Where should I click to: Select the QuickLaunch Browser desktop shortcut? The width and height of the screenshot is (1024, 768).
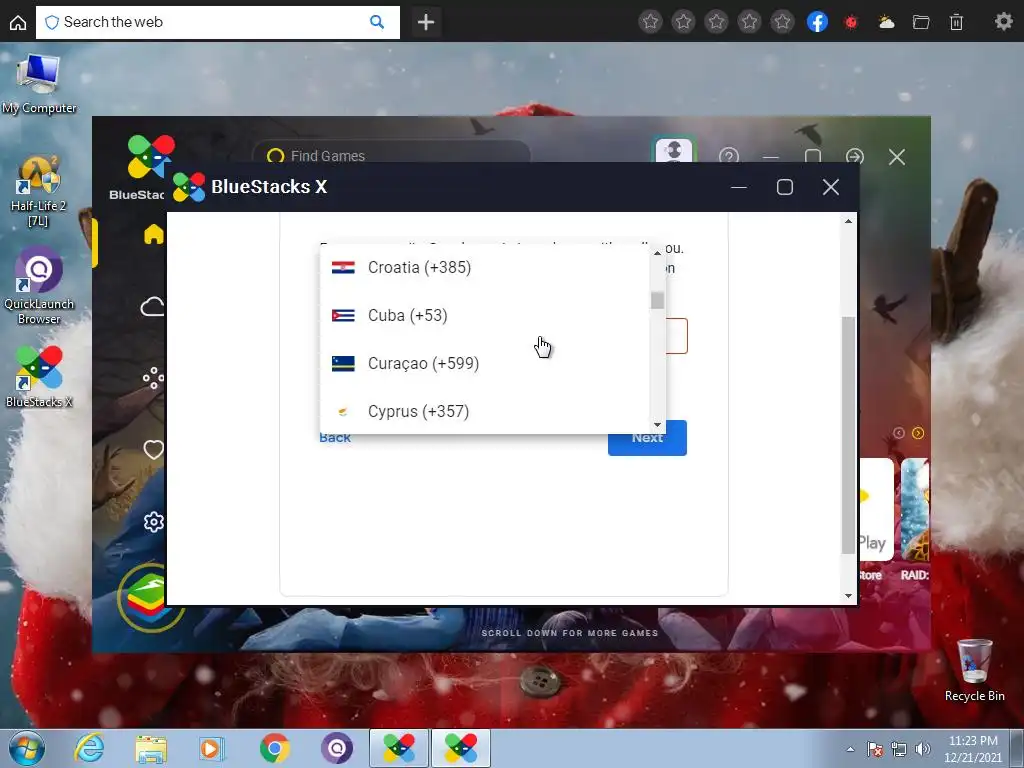click(x=39, y=286)
